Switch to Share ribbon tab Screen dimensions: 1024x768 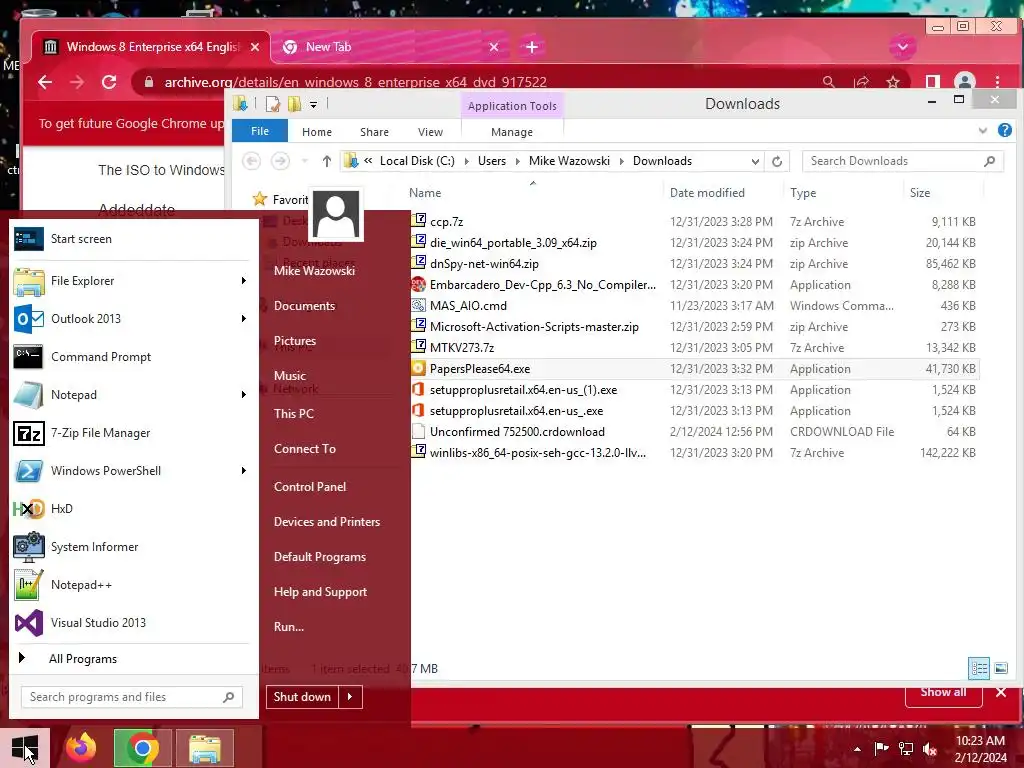(x=374, y=132)
